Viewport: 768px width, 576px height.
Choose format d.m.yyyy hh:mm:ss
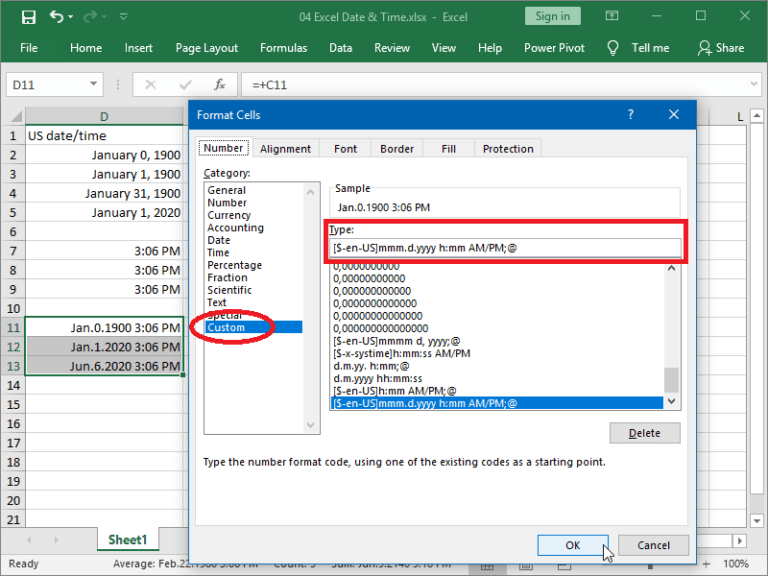(377, 378)
